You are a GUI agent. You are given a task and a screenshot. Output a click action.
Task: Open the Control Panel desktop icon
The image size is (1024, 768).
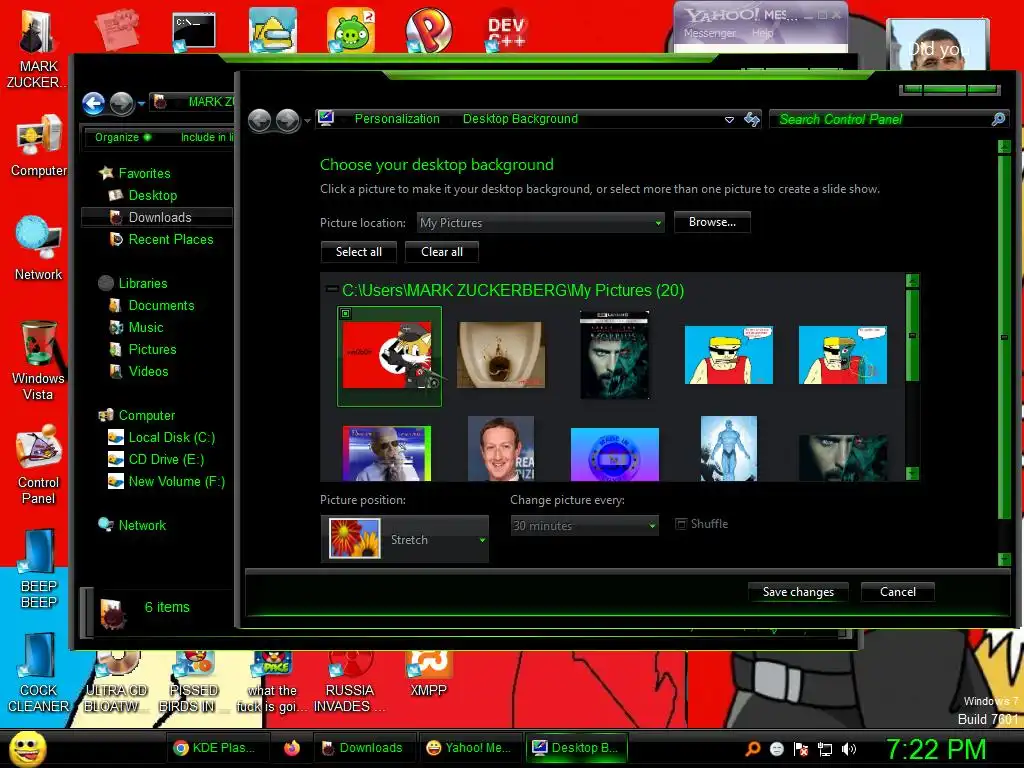38,465
